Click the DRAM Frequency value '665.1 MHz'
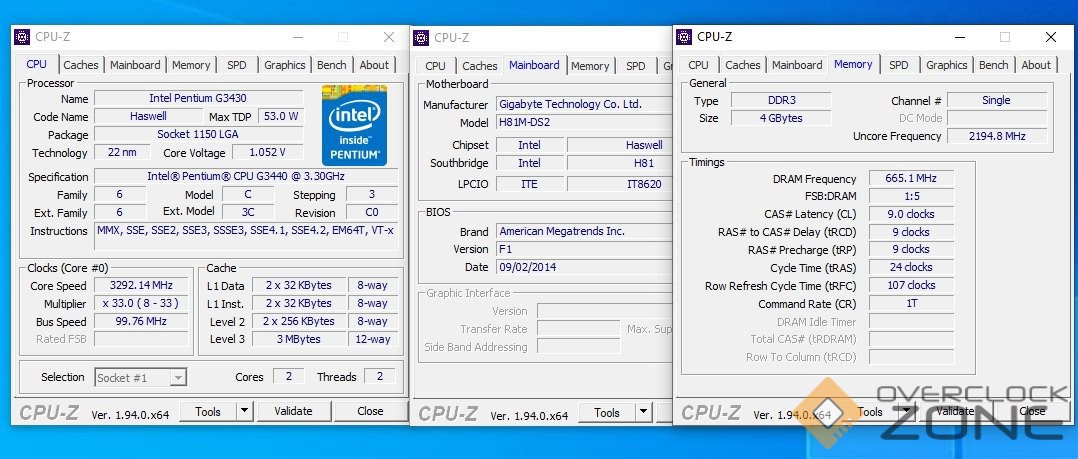This screenshot has height=459, width=1078. click(911, 179)
